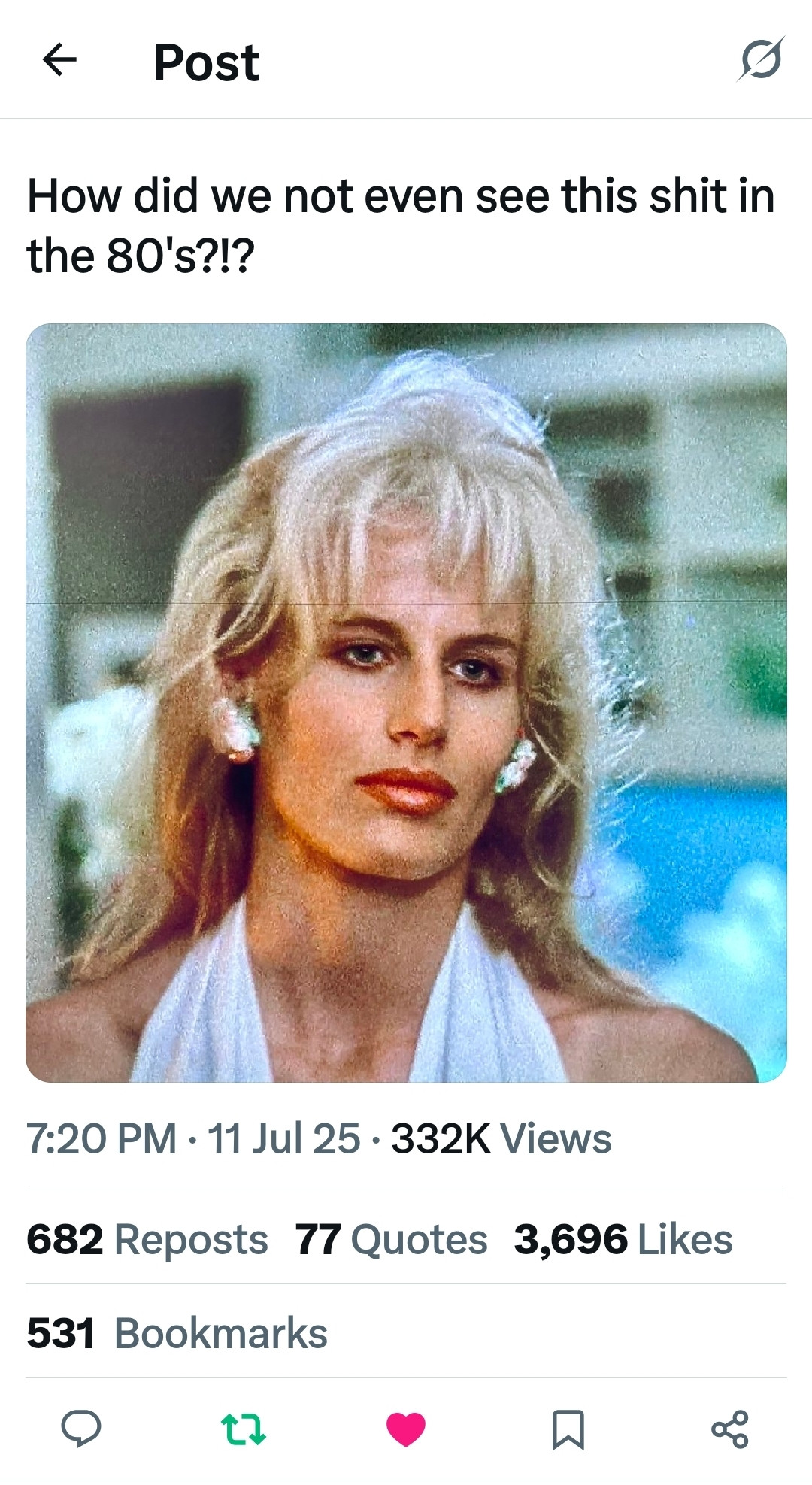Tap the 'How did we not' text line
The height and width of the screenshot is (1485, 812).
401,196
